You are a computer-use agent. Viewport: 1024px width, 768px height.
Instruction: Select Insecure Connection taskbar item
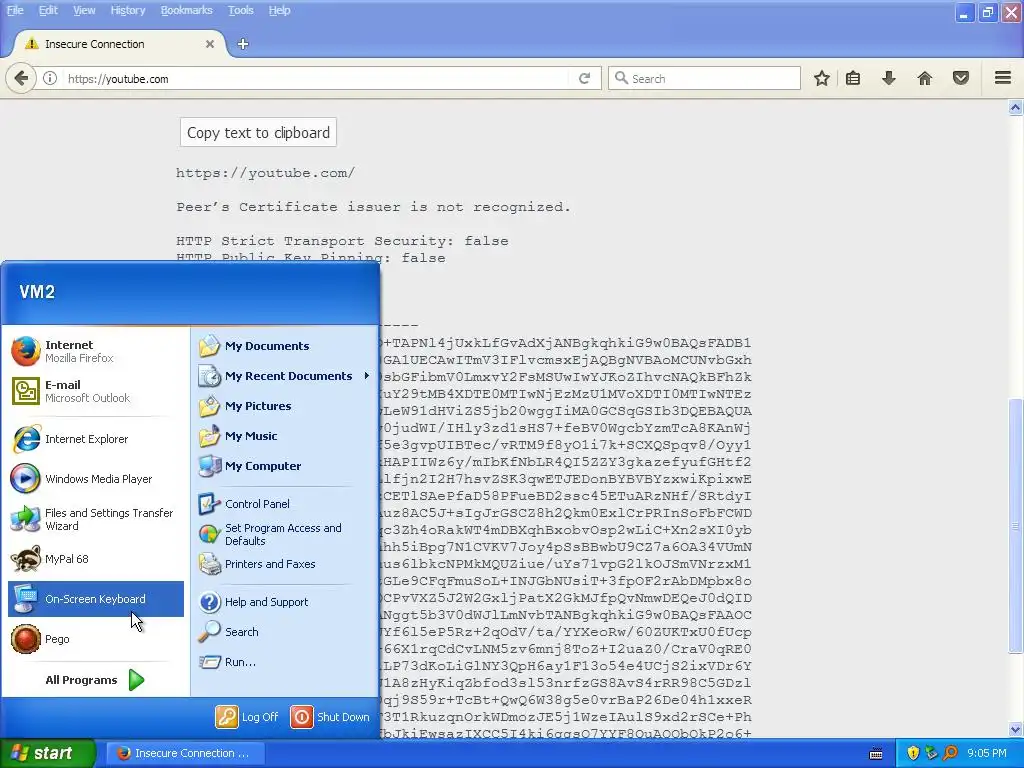[x=185, y=753]
